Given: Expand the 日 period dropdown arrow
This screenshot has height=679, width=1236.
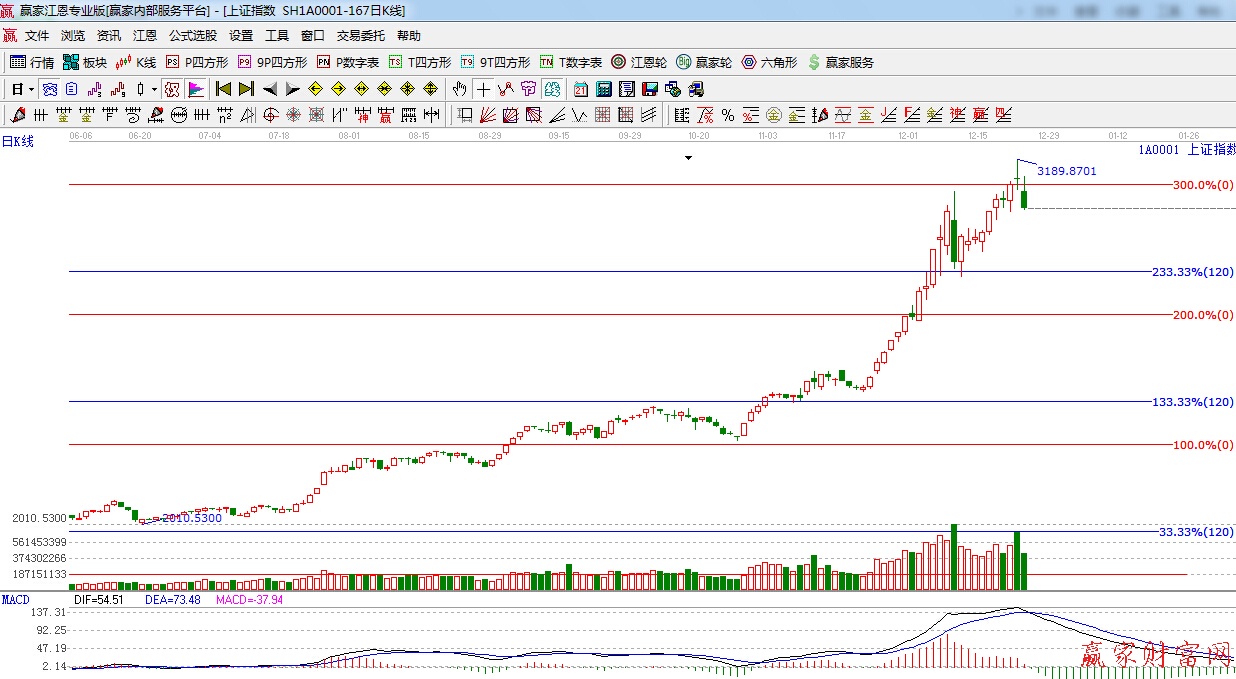Looking at the screenshot, I should 32,89.
